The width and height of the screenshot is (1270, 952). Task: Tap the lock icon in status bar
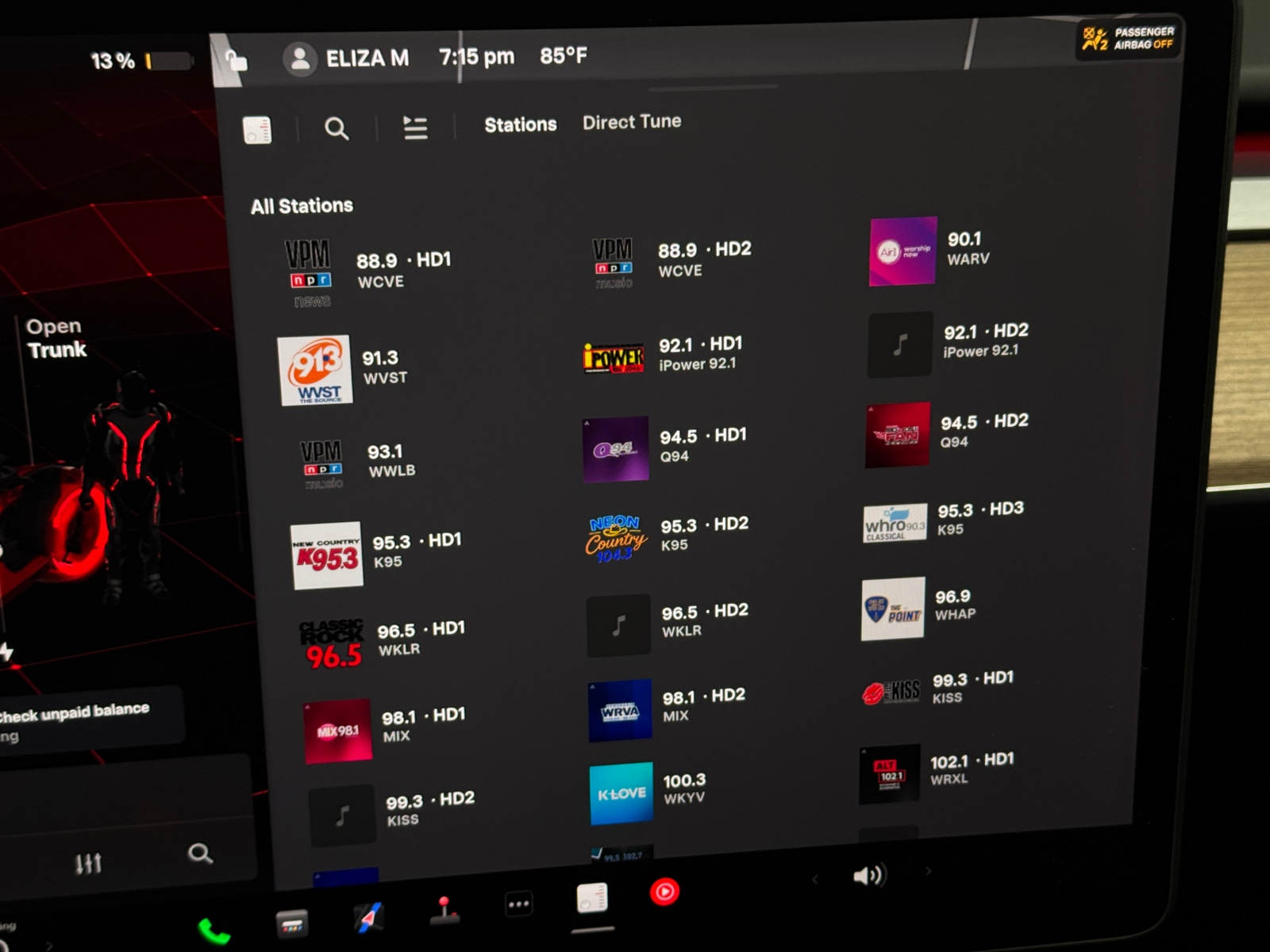pyautogui.click(x=236, y=60)
